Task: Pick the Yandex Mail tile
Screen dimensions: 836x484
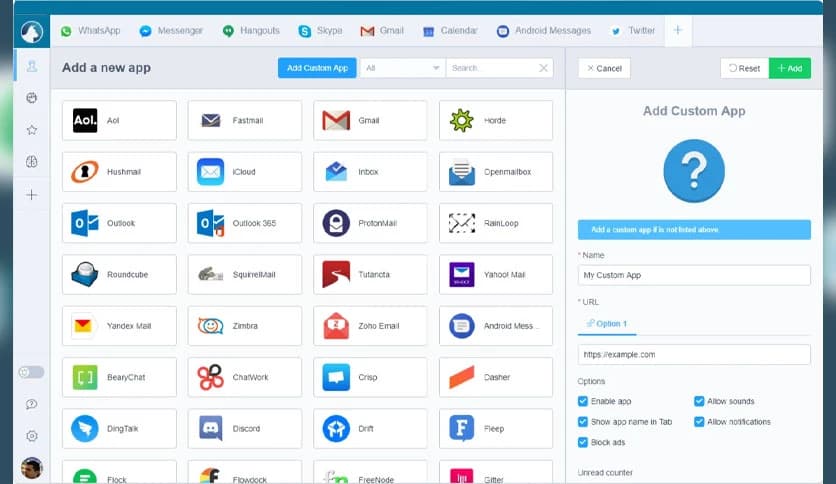Action: point(119,326)
